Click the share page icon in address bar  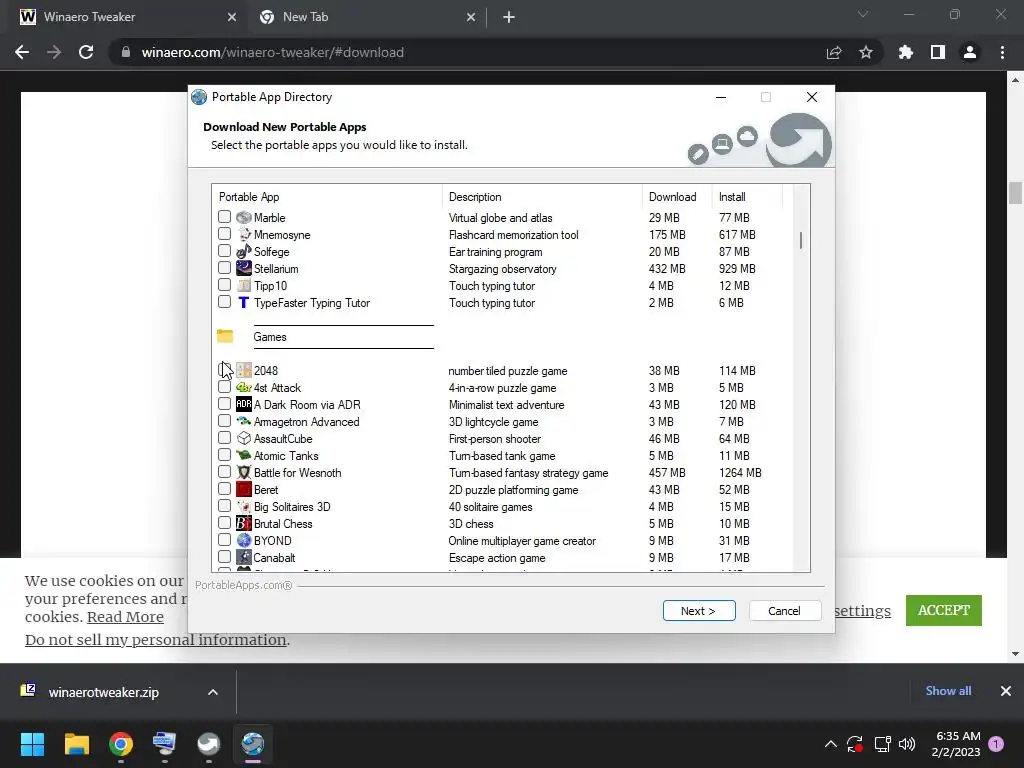[834, 52]
